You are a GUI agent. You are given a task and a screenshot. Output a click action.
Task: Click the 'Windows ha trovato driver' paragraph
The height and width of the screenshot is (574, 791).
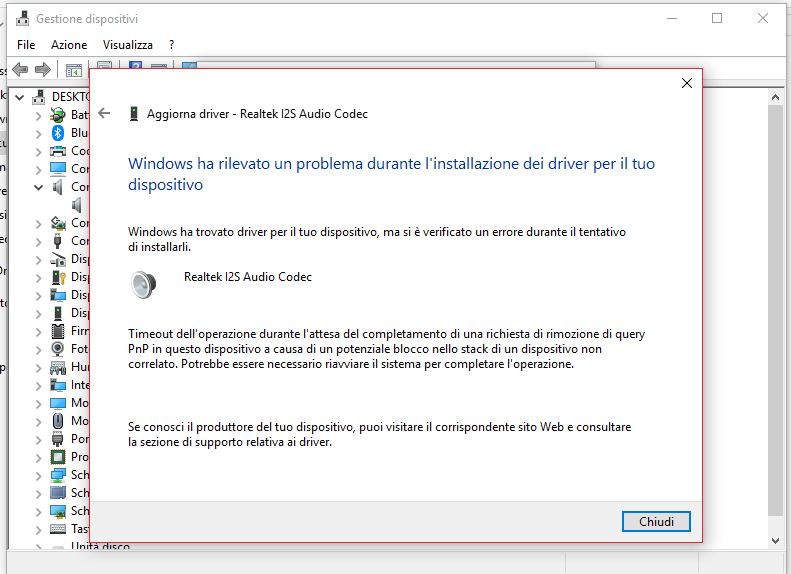(377, 239)
